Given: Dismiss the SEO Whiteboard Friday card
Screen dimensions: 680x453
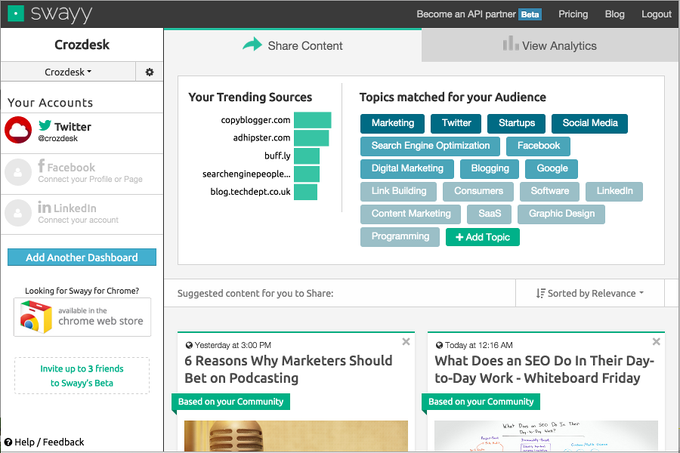Looking at the screenshot, I should (656, 342).
